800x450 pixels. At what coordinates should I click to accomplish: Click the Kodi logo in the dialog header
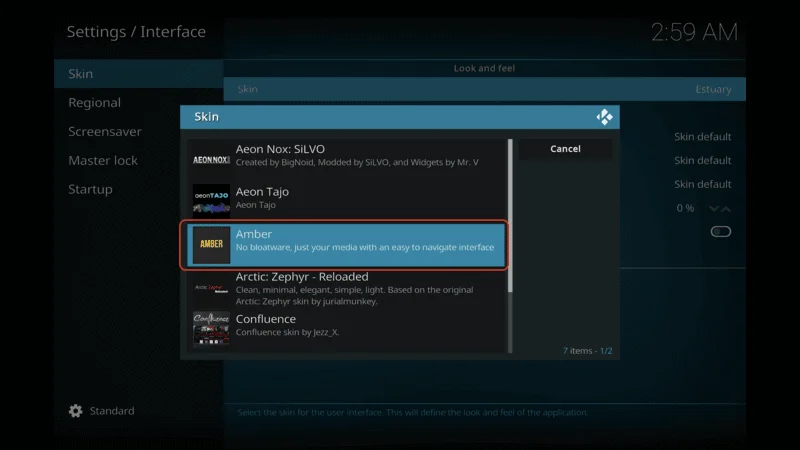pos(605,117)
